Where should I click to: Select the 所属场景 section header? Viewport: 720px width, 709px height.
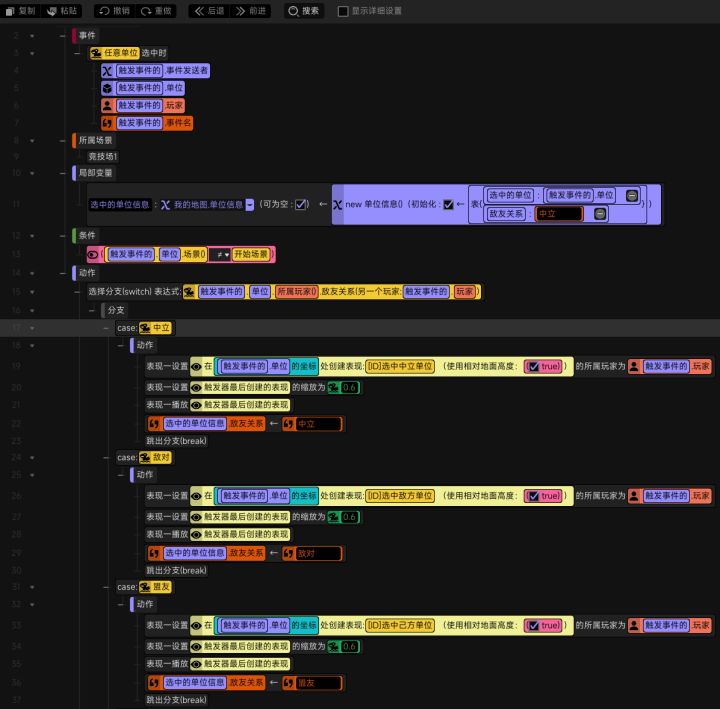[x=96, y=141]
